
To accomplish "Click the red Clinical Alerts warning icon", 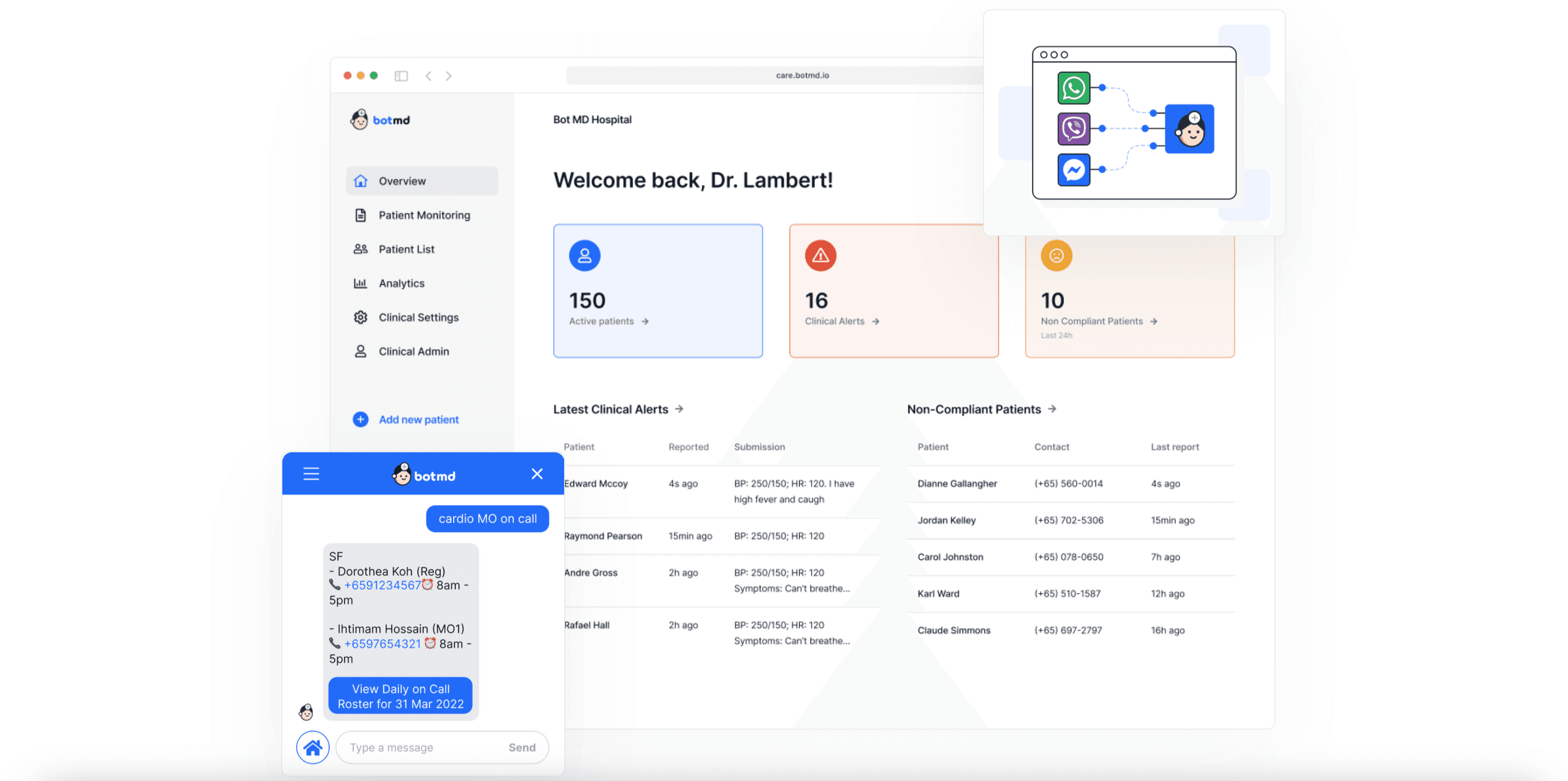I will coord(820,256).
